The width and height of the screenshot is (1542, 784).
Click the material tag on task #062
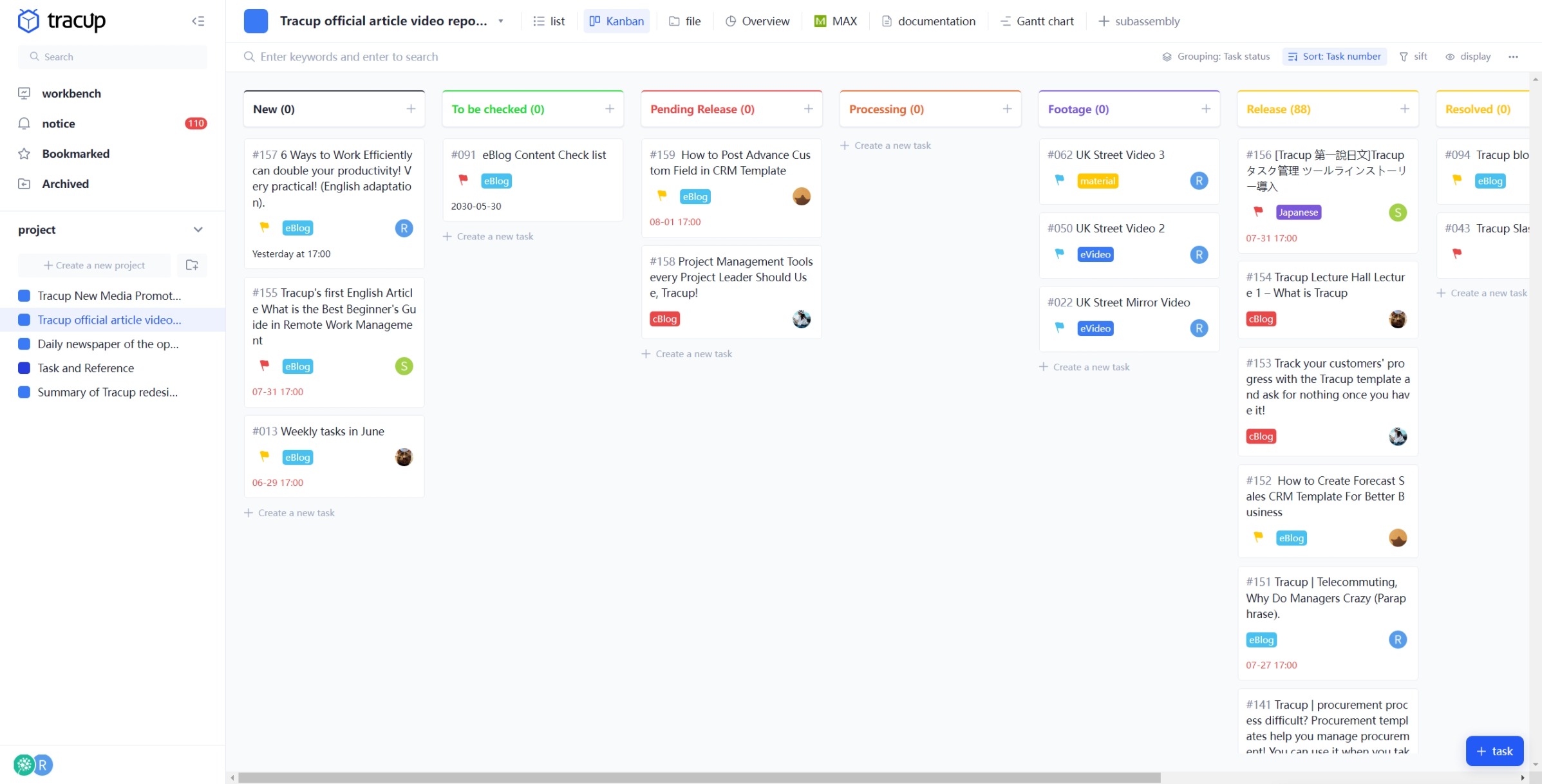(1097, 181)
